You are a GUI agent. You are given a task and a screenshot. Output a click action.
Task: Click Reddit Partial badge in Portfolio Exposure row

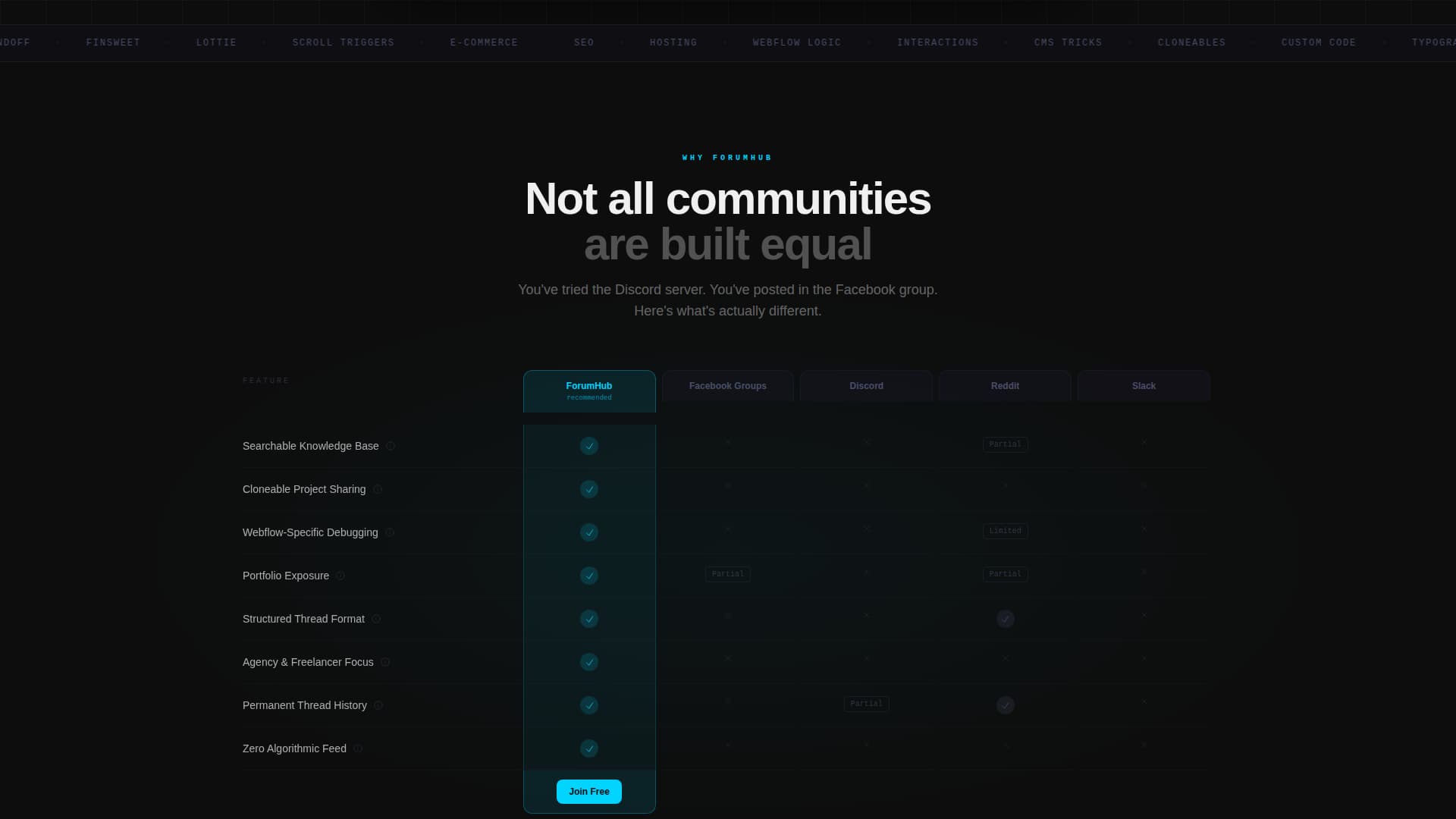point(1006,574)
